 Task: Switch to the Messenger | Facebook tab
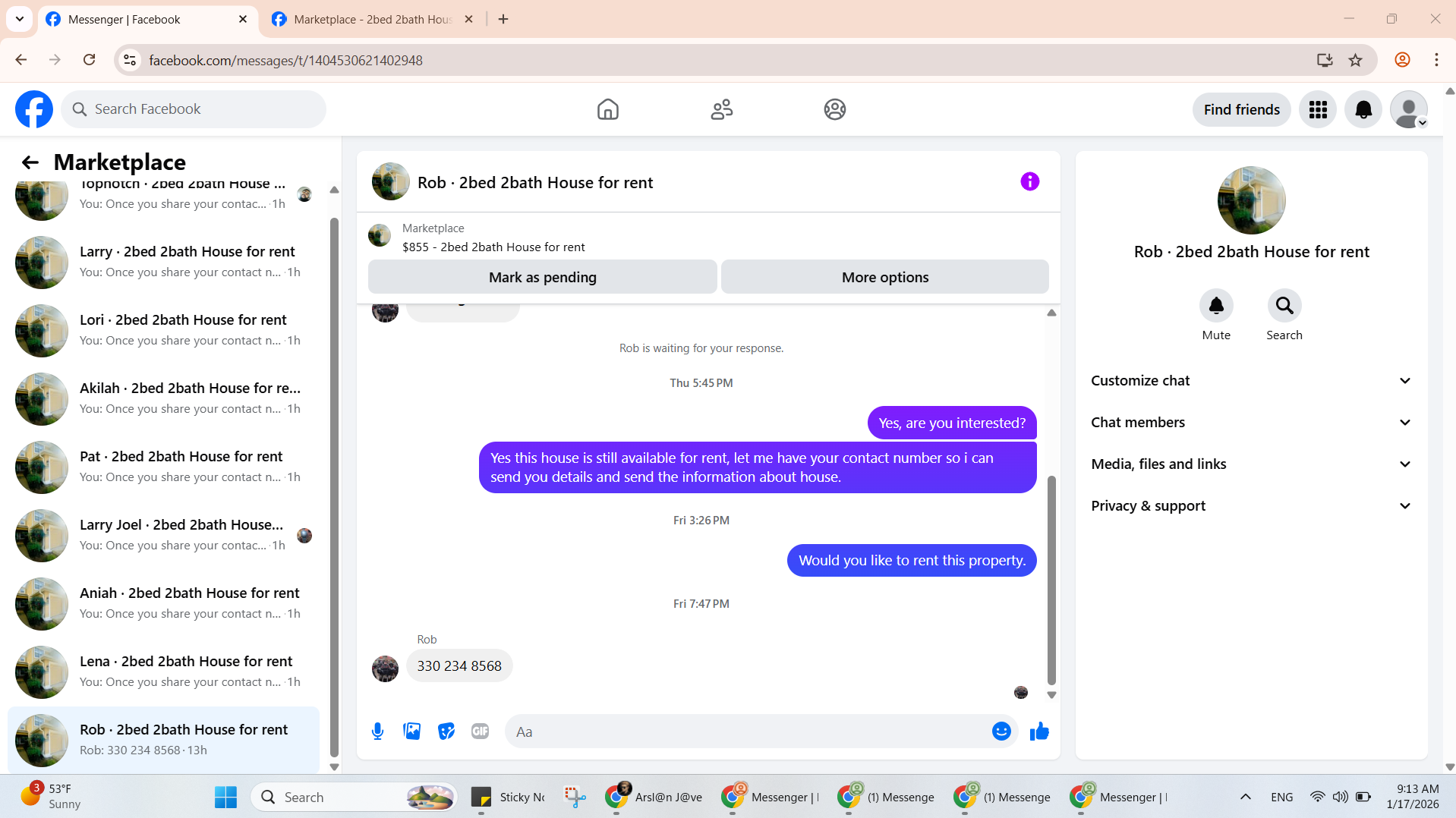click(147, 20)
